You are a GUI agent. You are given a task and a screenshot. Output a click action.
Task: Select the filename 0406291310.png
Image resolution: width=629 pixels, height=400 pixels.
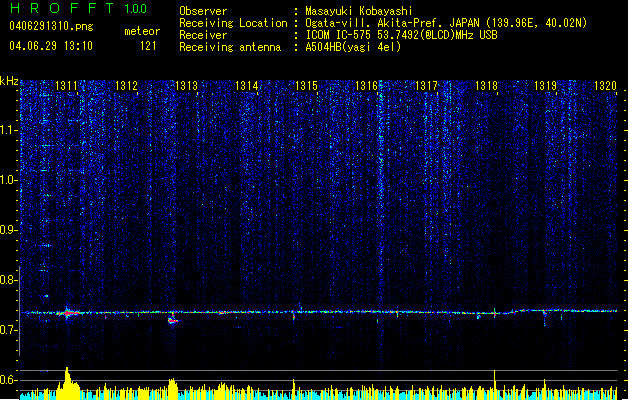click(x=51, y=26)
